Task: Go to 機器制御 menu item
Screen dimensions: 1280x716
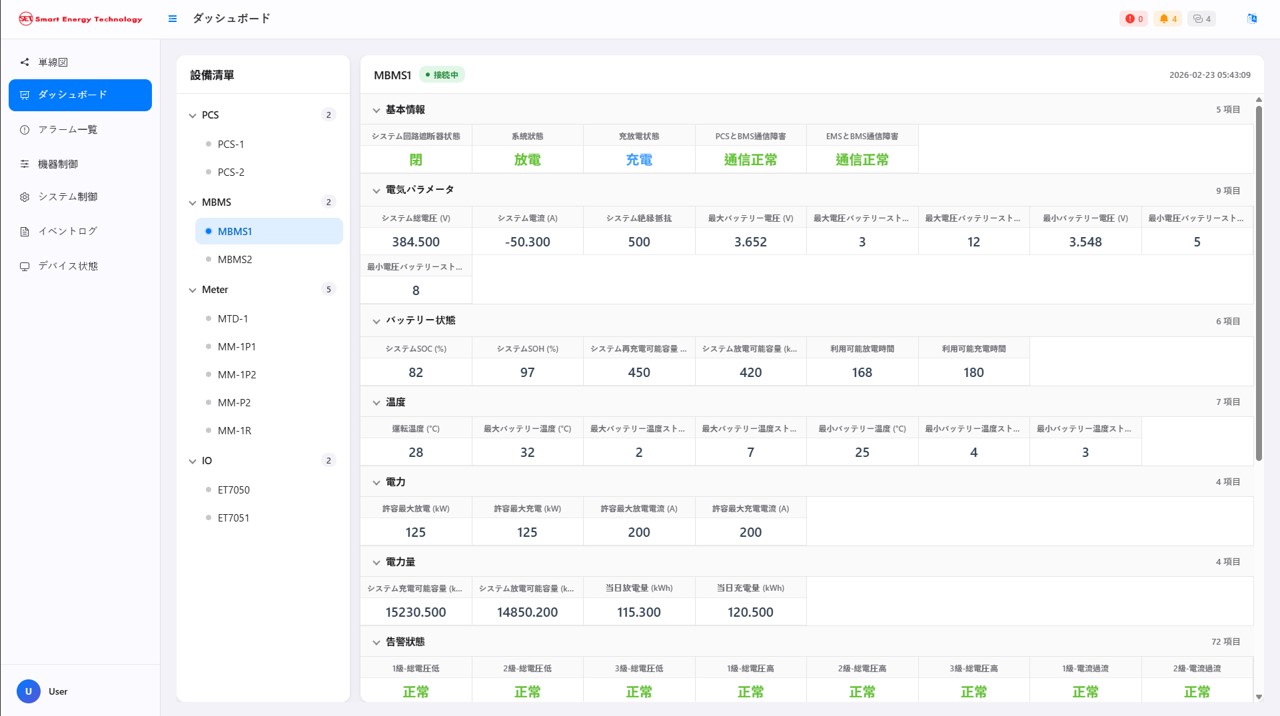Action: pos(58,164)
